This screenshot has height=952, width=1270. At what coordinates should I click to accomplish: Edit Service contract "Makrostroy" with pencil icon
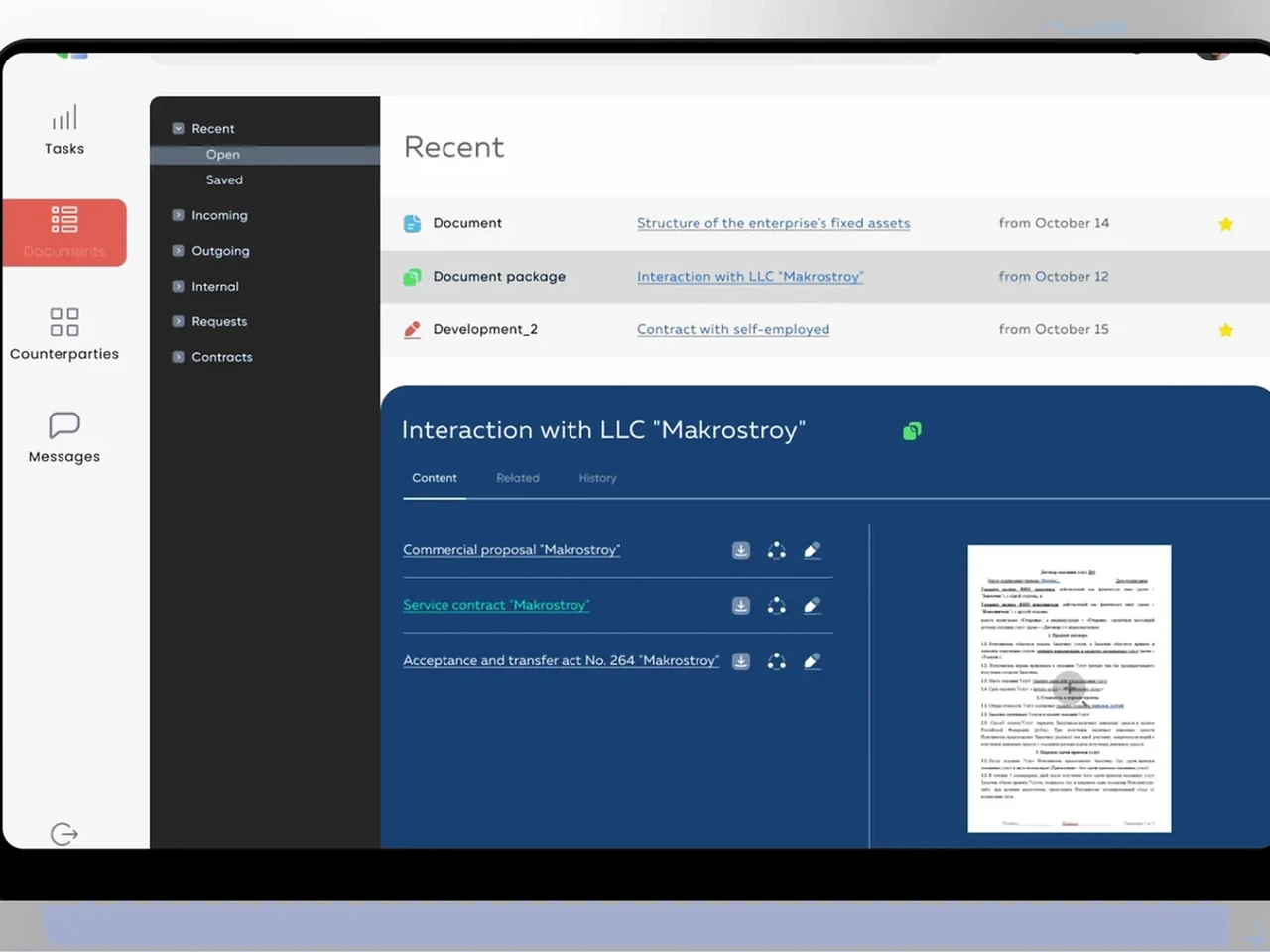pos(812,605)
